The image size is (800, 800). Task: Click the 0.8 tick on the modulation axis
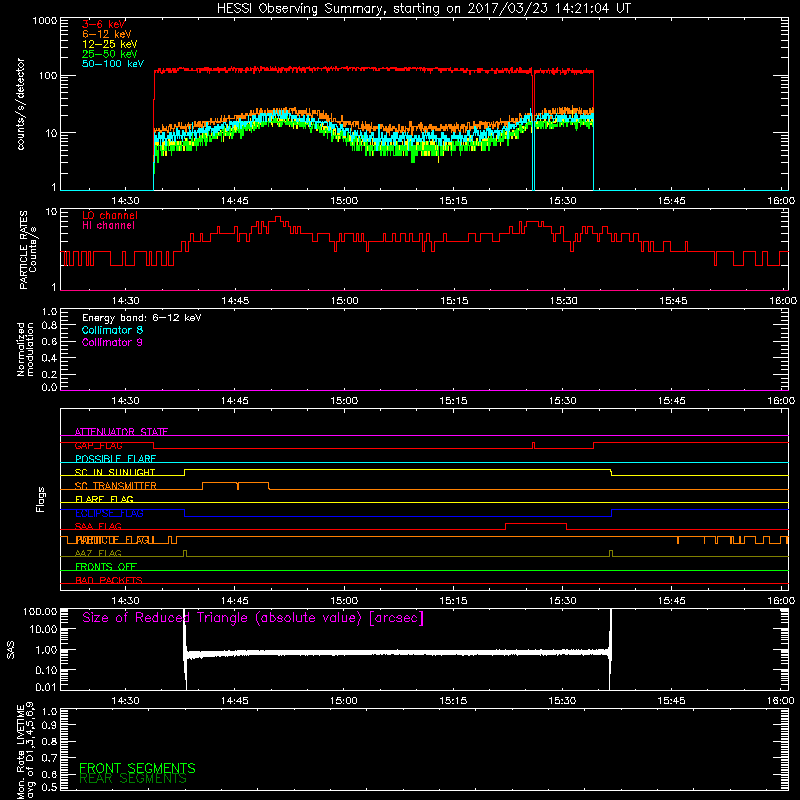[x=49, y=326]
